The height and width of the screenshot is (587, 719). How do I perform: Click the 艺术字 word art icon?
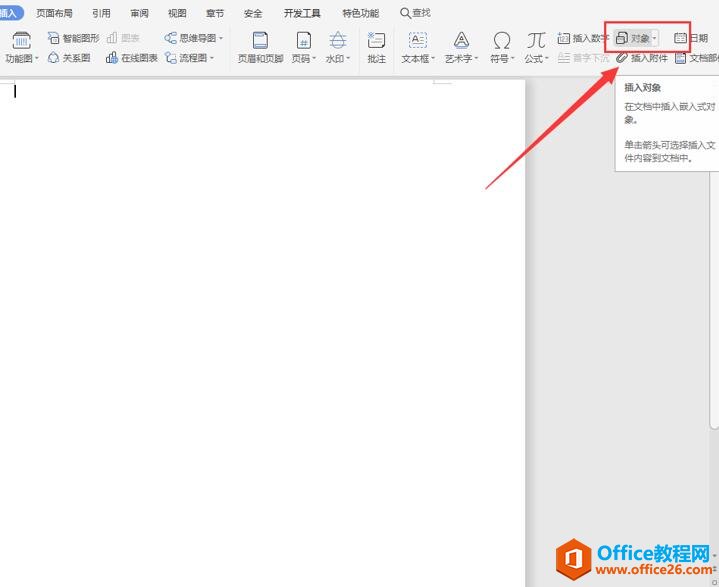[461, 41]
